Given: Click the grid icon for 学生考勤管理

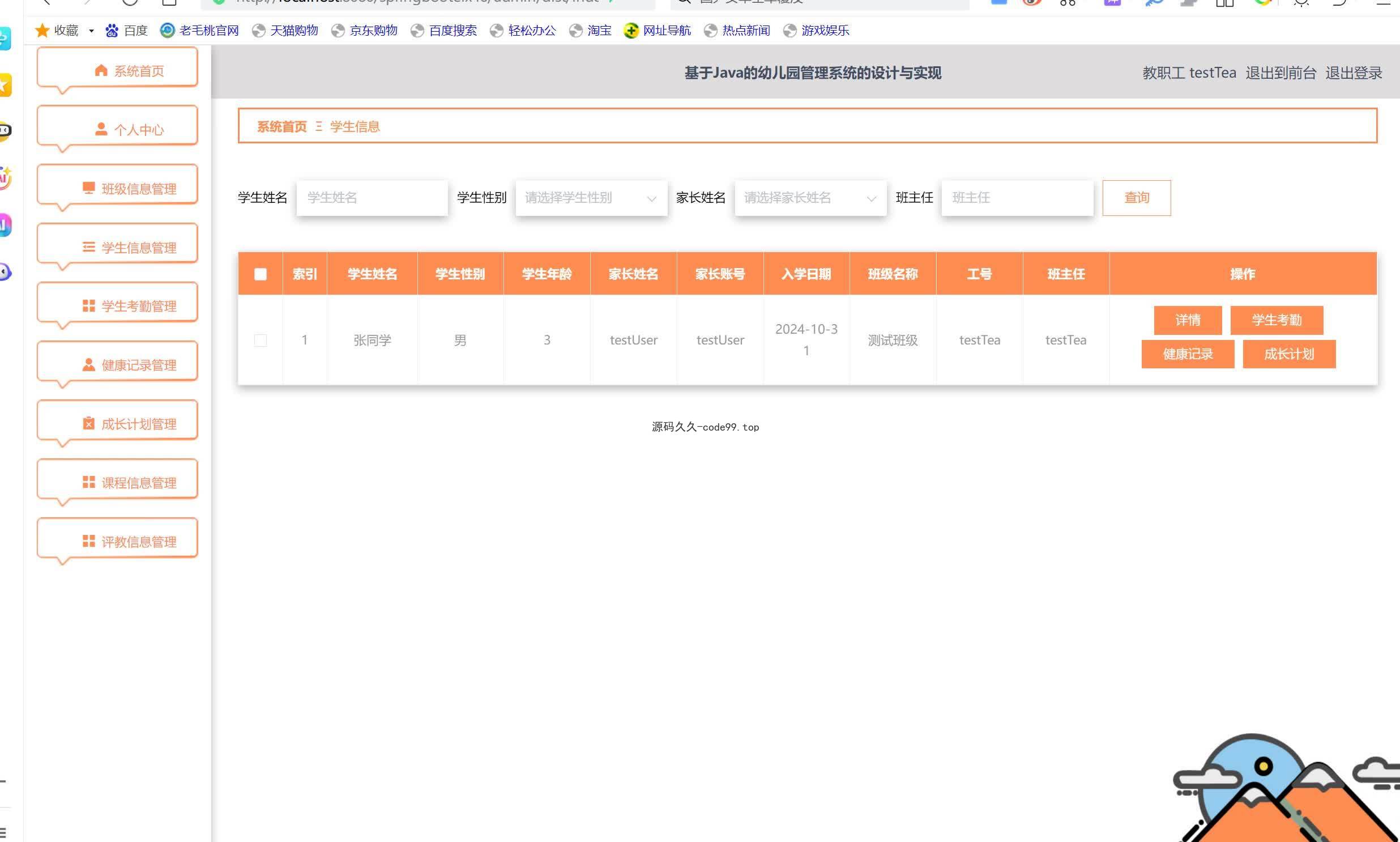Looking at the screenshot, I should click(x=88, y=306).
